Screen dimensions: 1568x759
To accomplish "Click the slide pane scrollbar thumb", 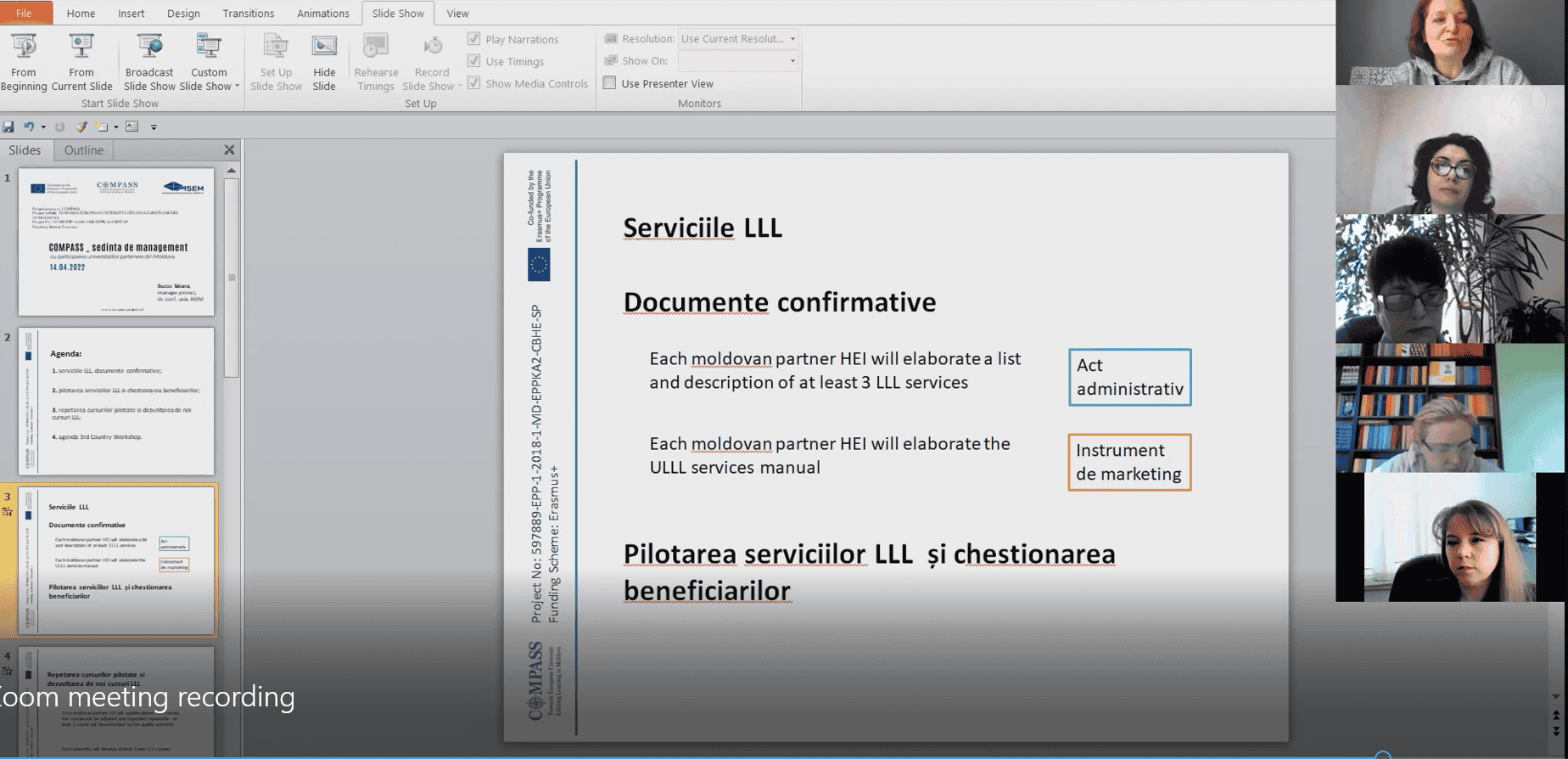I will 232,277.
